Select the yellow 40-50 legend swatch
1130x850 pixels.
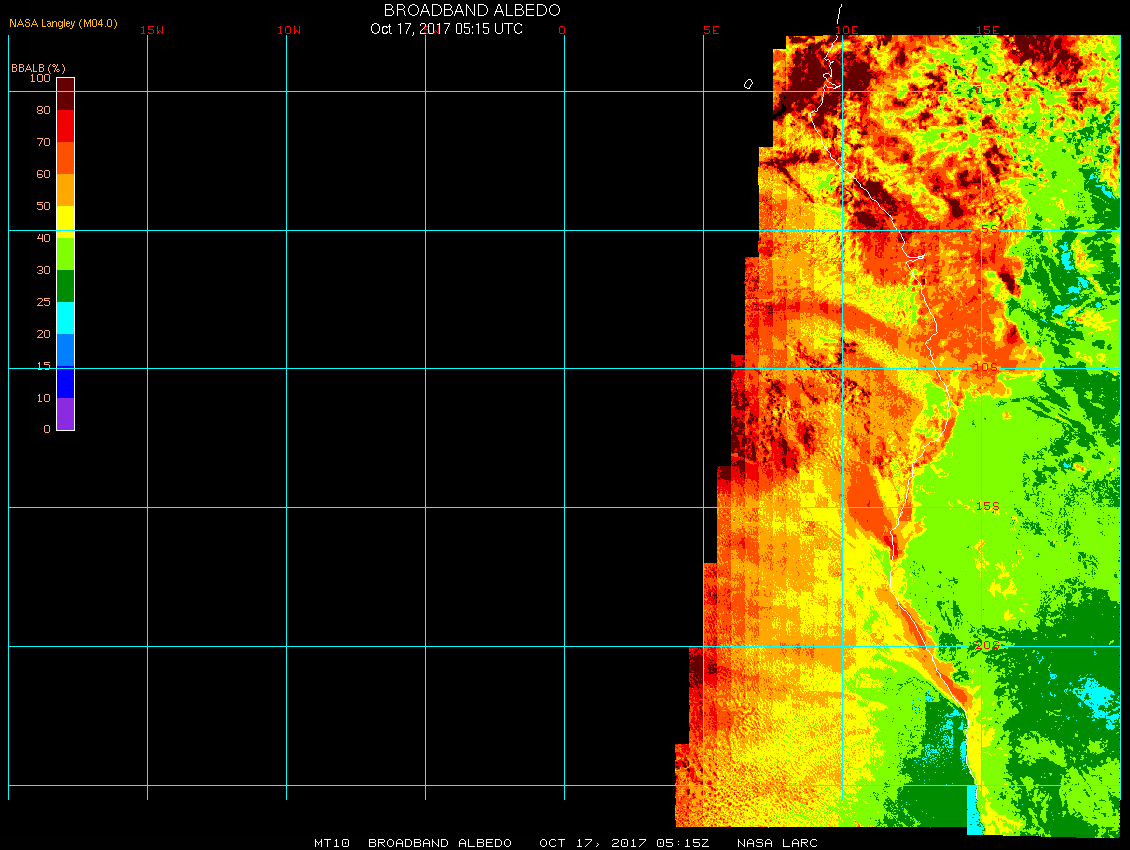coord(66,222)
